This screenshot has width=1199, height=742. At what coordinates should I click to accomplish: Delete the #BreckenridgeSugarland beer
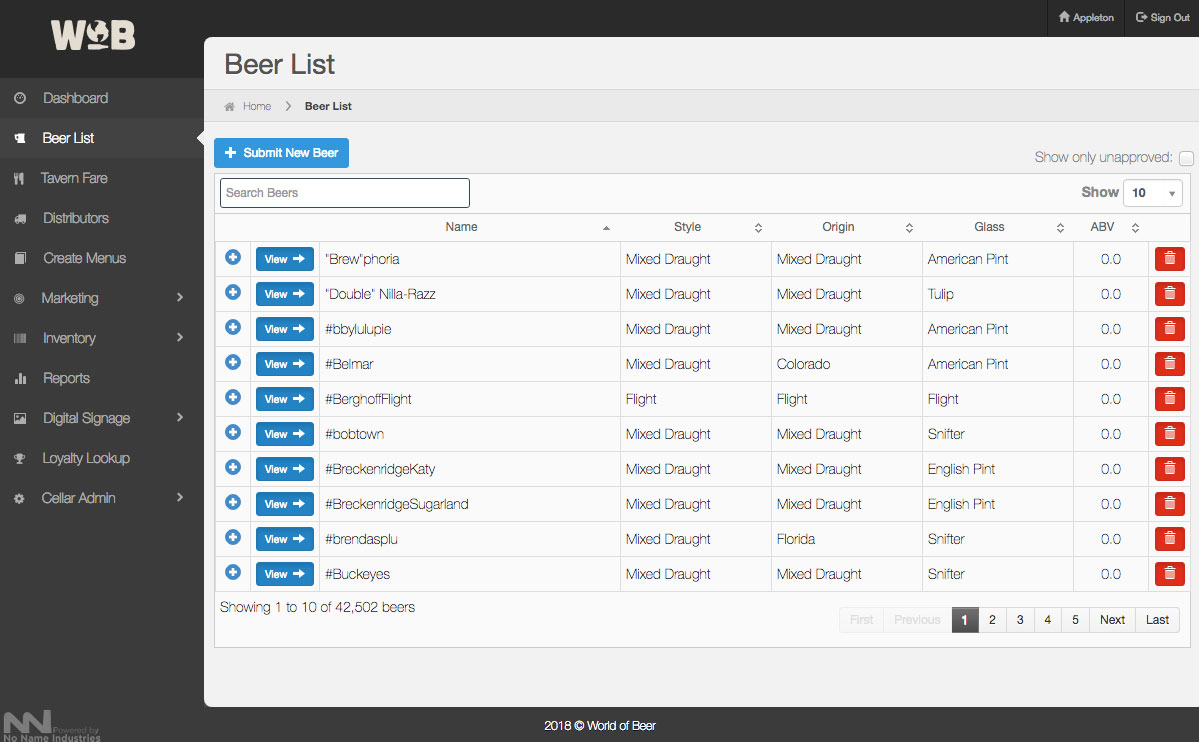click(1169, 504)
